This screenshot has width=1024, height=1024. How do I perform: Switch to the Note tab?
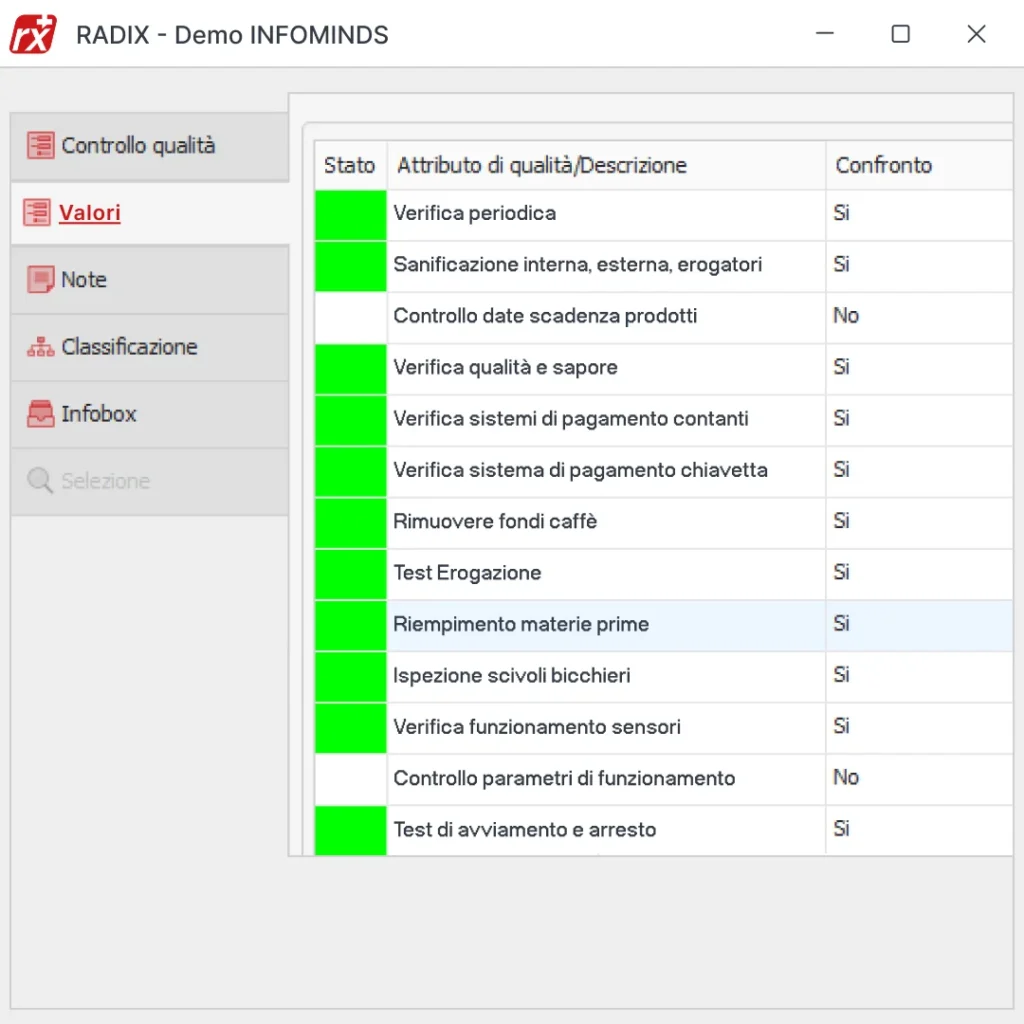coord(85,279)
